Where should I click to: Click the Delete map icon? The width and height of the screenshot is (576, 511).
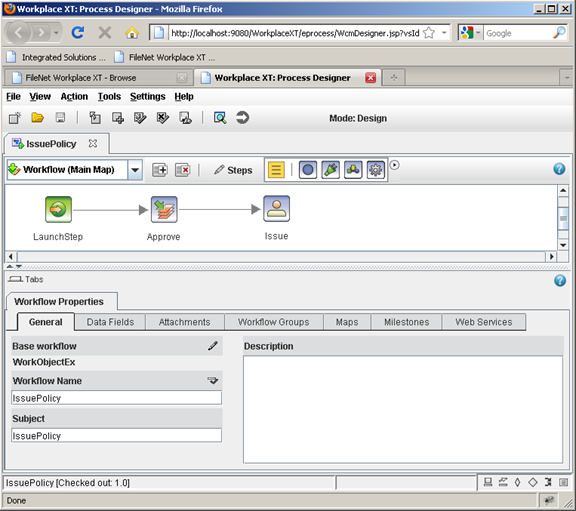pos(183,170)
